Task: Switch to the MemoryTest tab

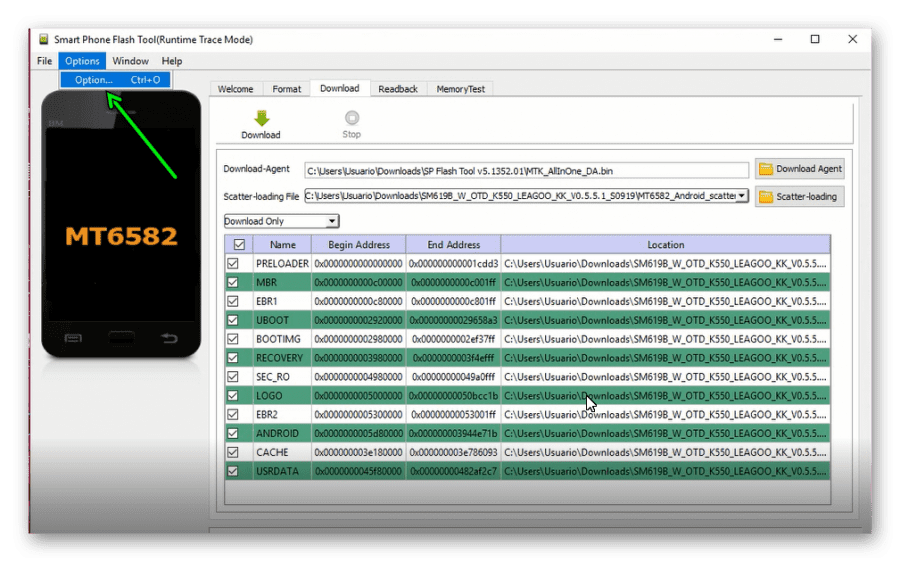Action: coord(460,89)
